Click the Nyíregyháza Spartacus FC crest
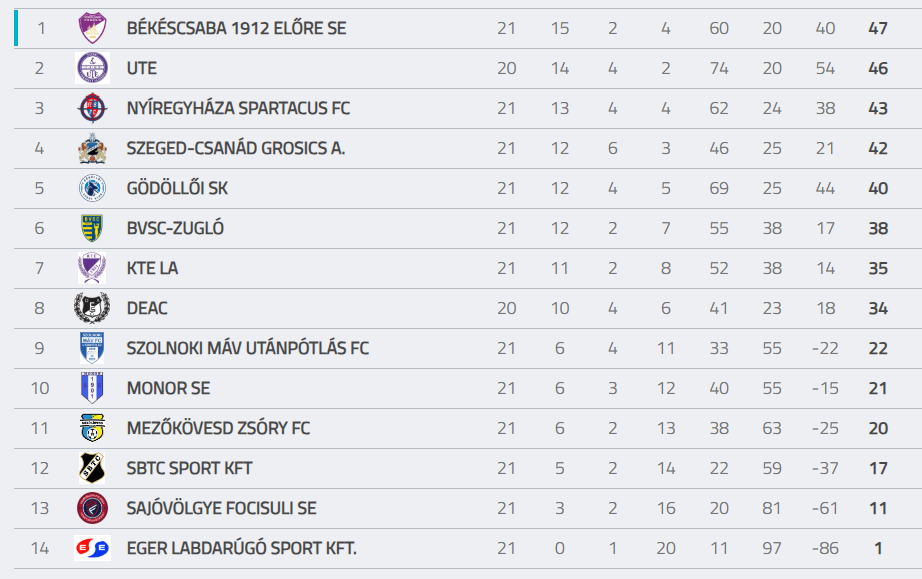The width and height of the screenshot is (922, 579). tap(92, 108)
